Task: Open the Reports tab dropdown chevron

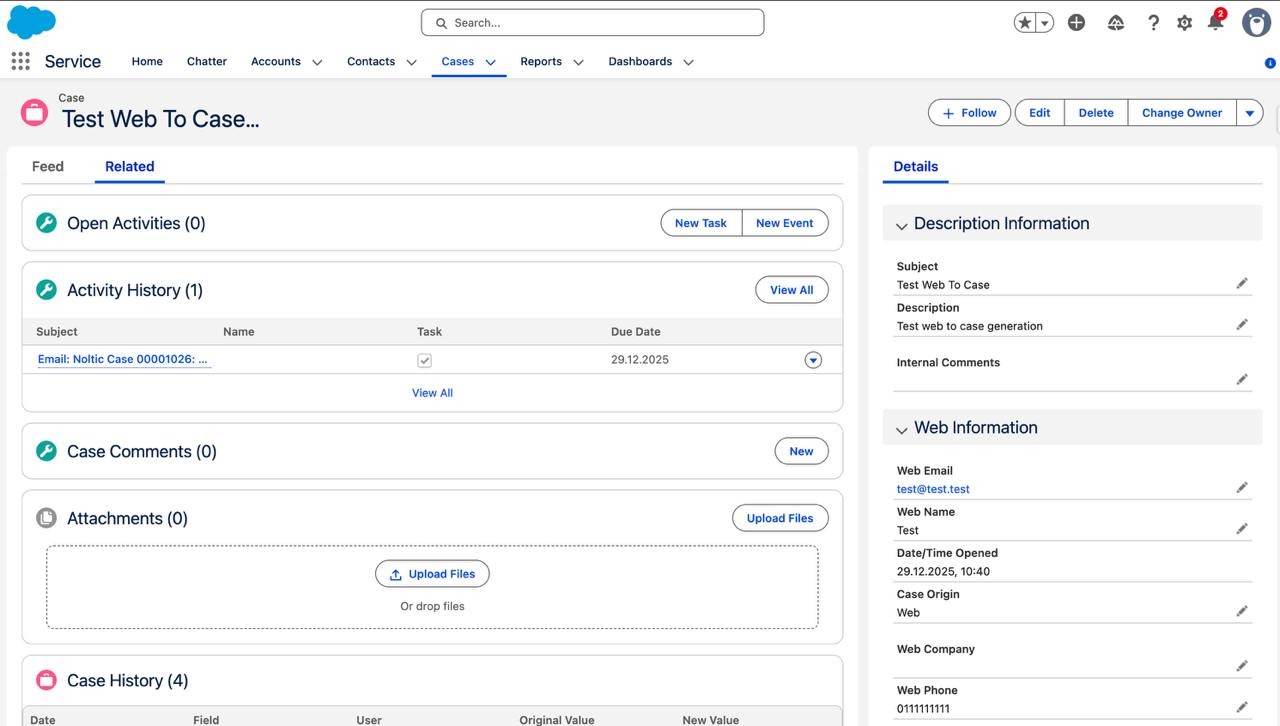Action: tap(578, 62)
